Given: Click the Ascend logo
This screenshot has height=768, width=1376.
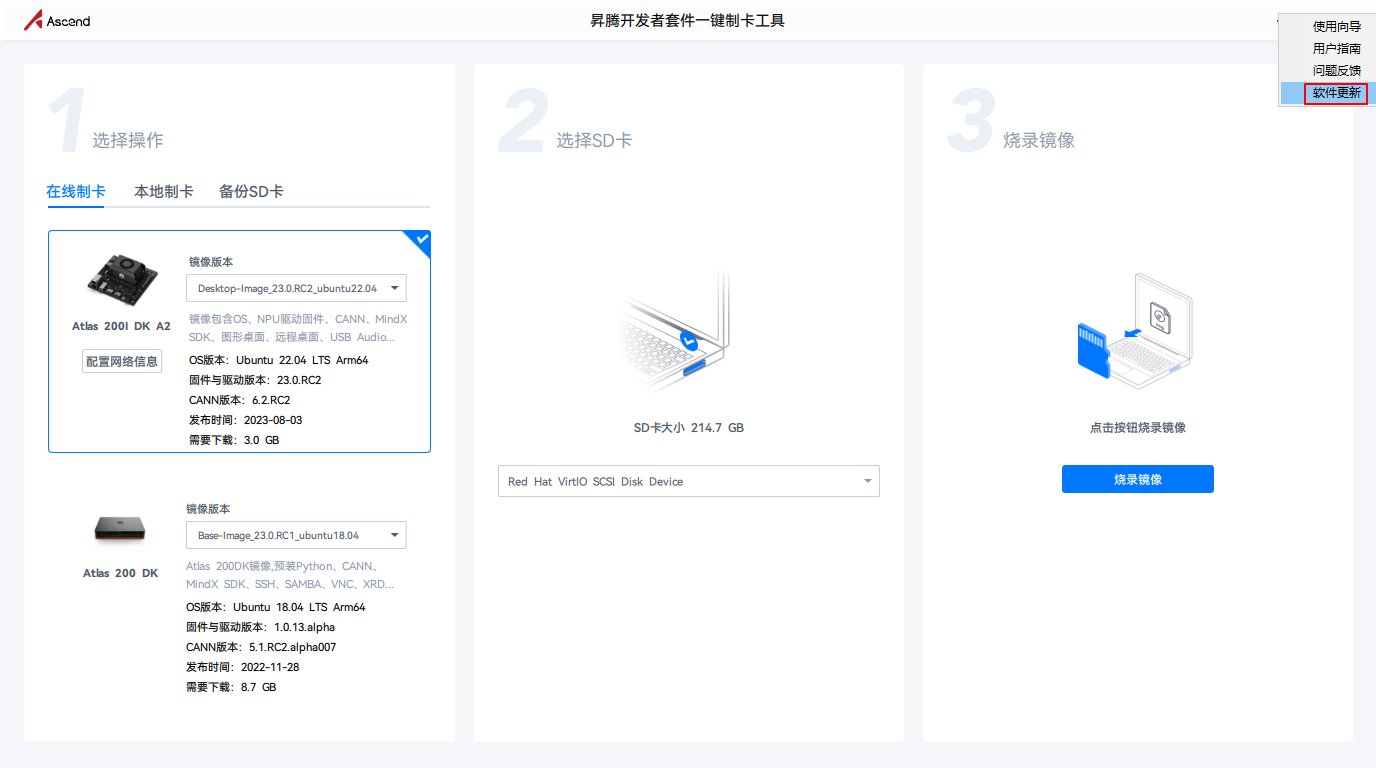Looking at the screenshot, I should click(57, 20).
